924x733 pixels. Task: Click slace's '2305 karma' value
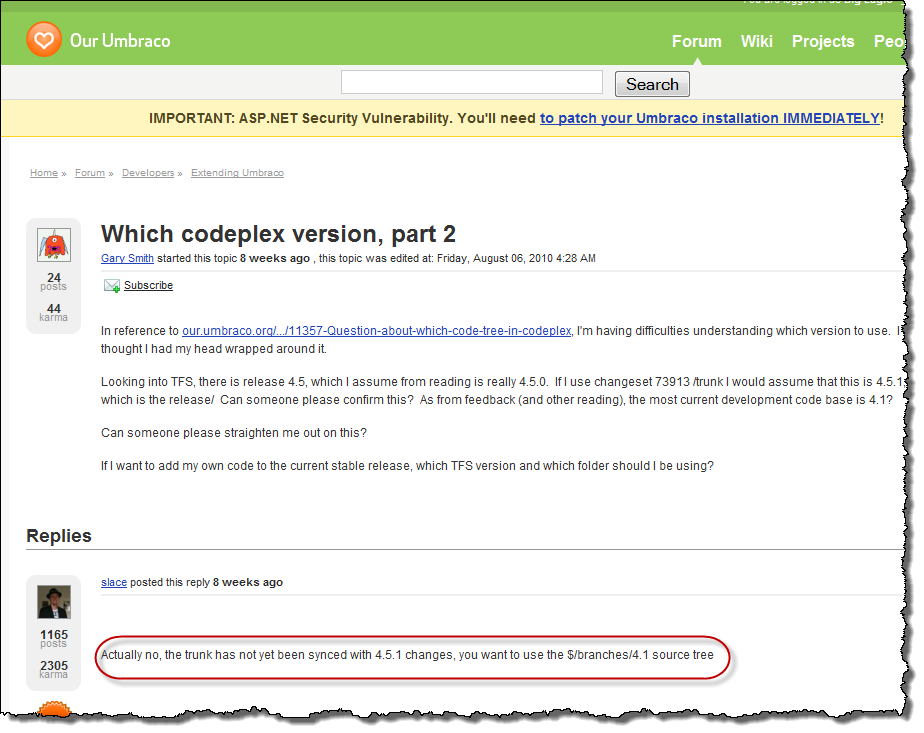[54, 669]
